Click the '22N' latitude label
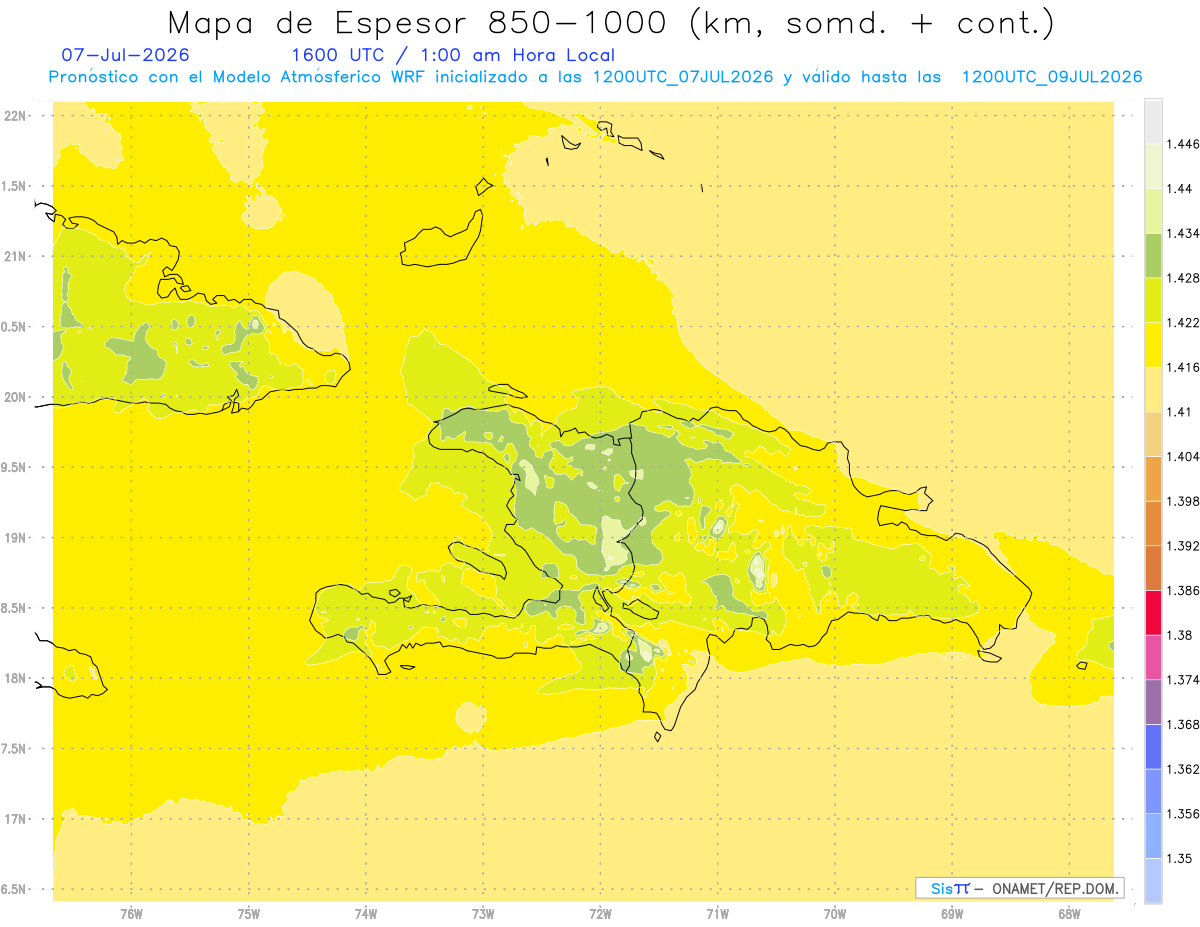 (15, 115)
